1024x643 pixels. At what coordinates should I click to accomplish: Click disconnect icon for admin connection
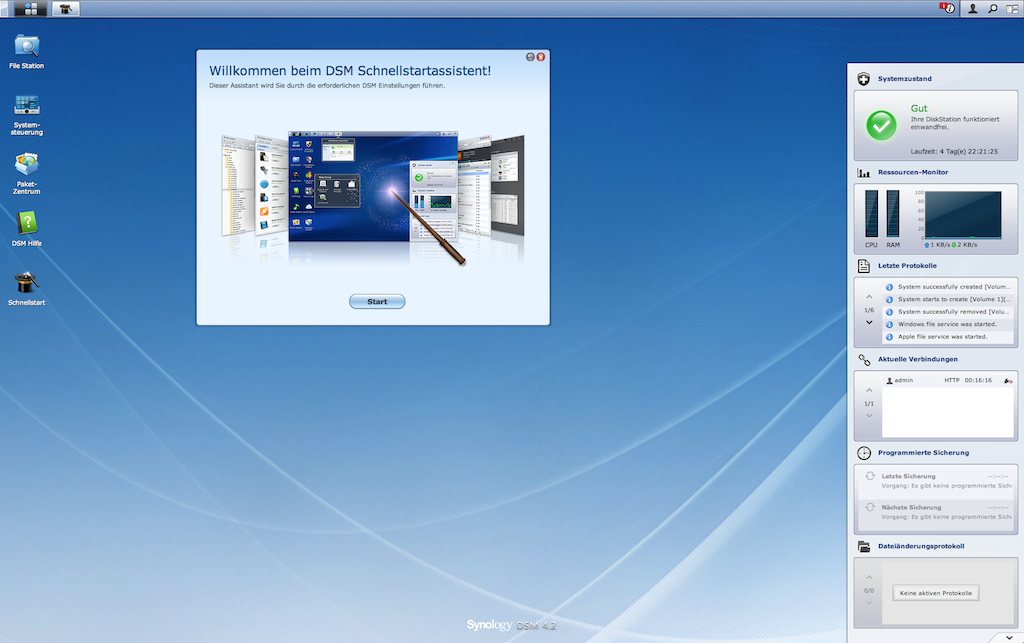click(x=1008, y=381)
